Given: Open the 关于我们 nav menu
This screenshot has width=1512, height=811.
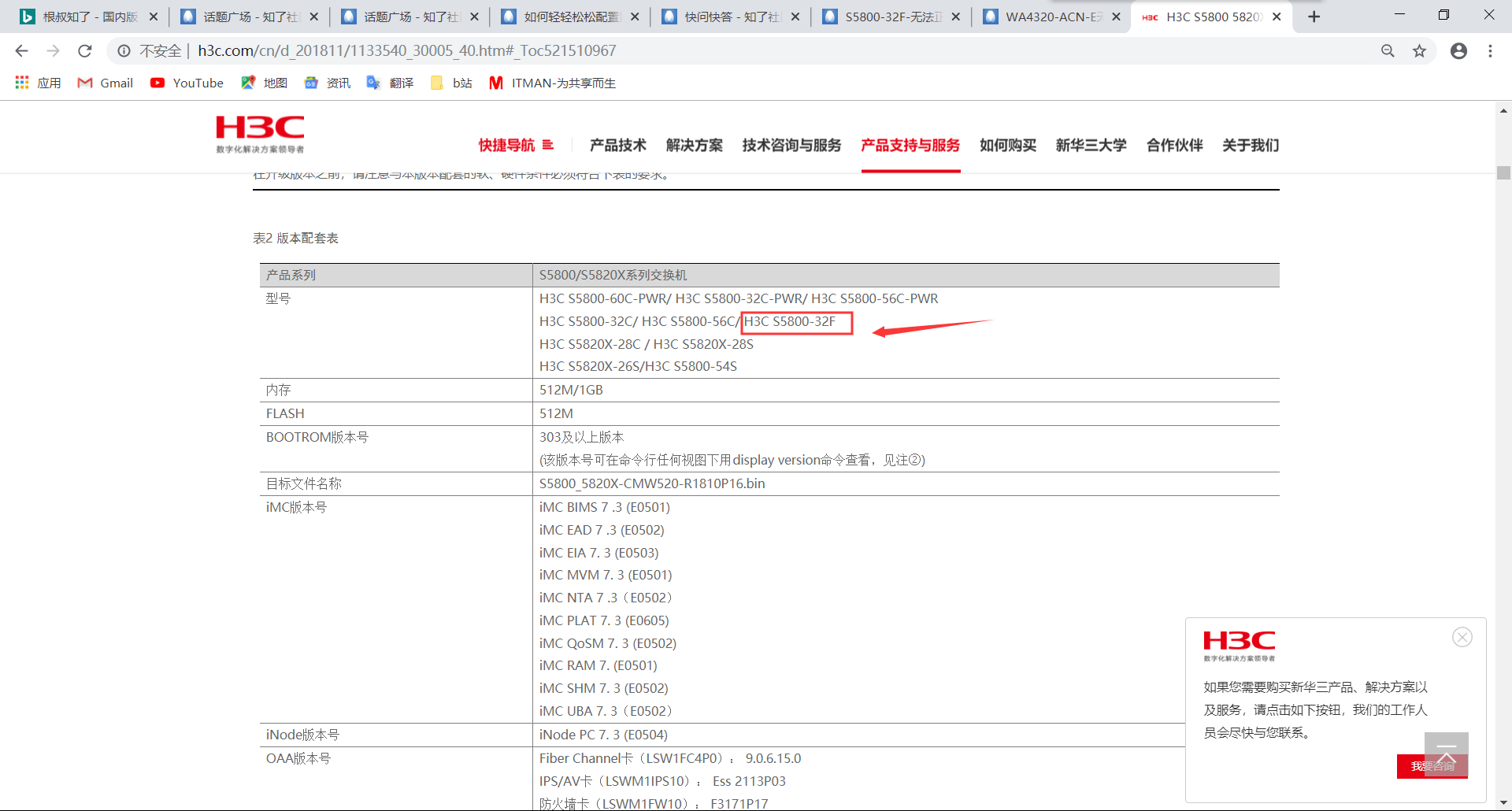Looking at the screenshot, I should coord(1251,145).
